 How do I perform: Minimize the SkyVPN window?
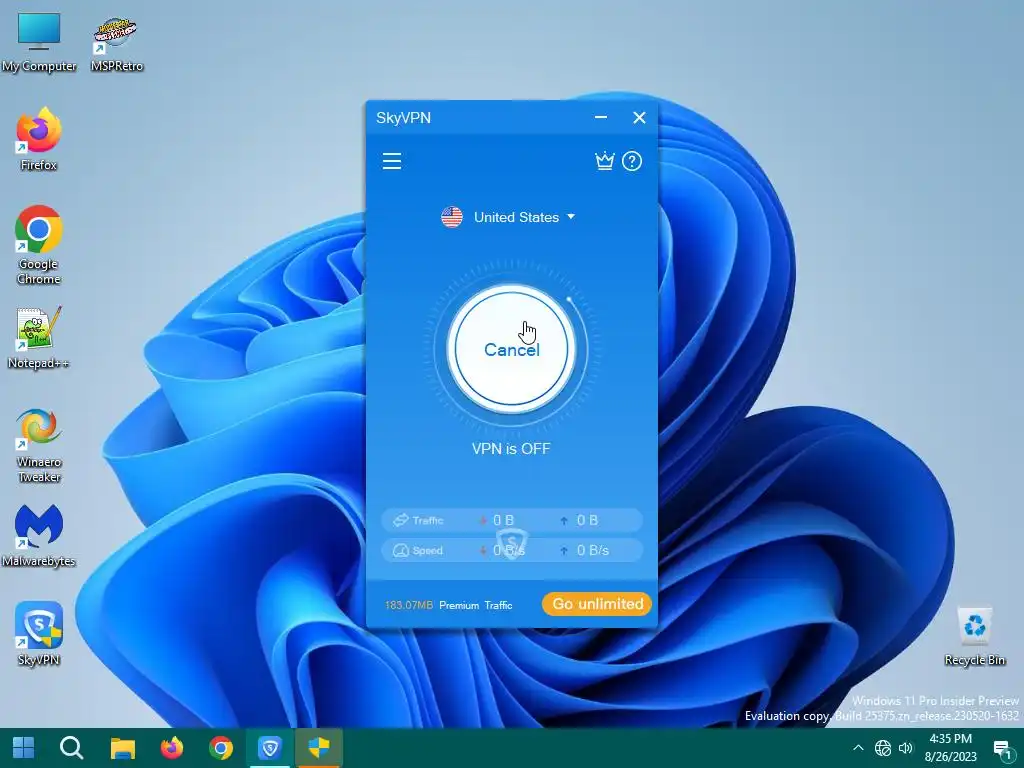tap(601, 118)
